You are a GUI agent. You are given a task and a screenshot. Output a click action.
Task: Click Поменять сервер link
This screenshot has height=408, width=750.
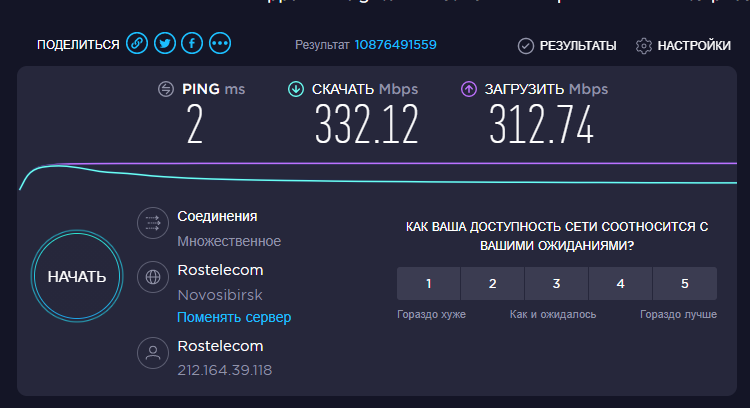click(x=234, y=317)
